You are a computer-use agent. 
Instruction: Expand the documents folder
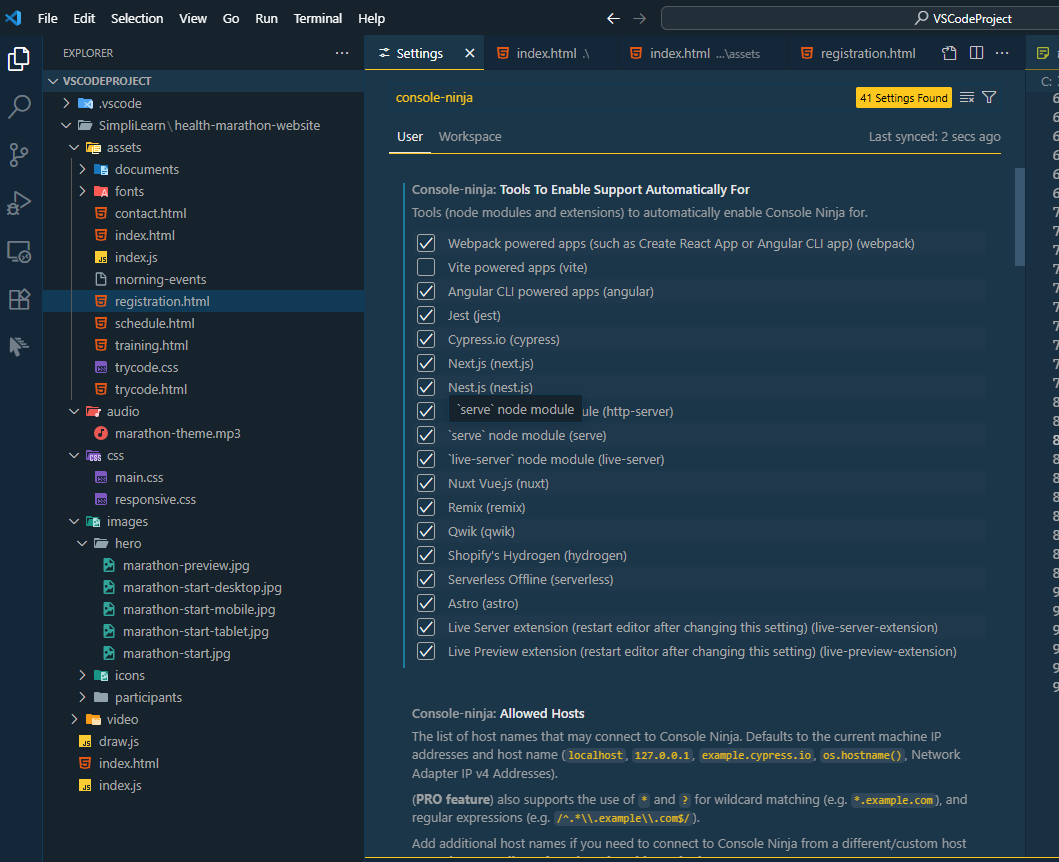point(82,170)
